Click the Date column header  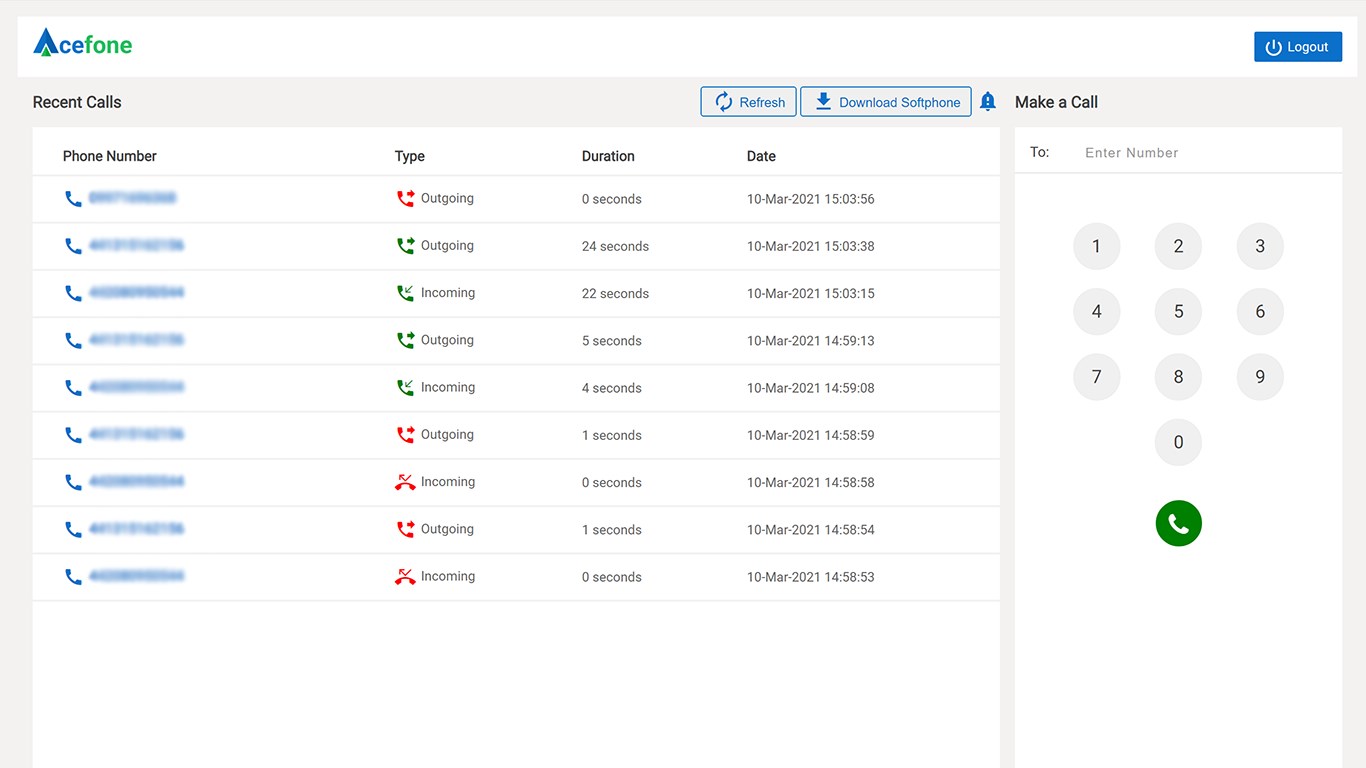pyautogui.click(x=761, y=156)
